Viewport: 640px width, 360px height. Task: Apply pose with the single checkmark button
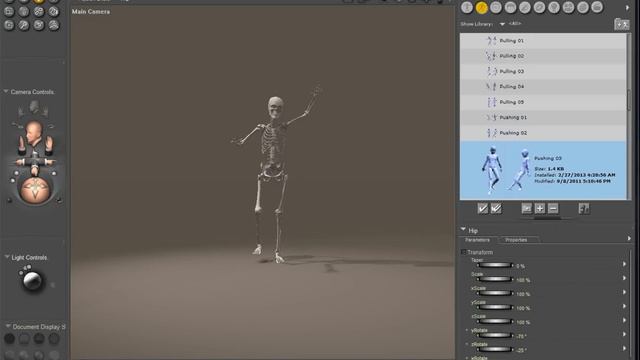(x=482, y=209)
